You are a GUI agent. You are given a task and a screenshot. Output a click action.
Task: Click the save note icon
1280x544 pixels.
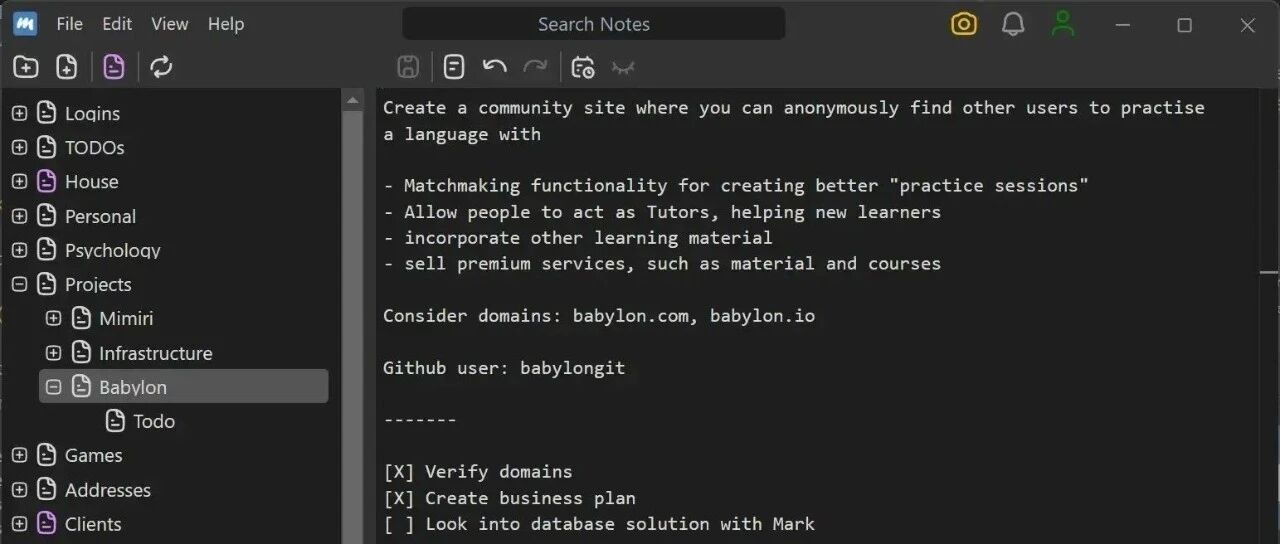[408, 67]
